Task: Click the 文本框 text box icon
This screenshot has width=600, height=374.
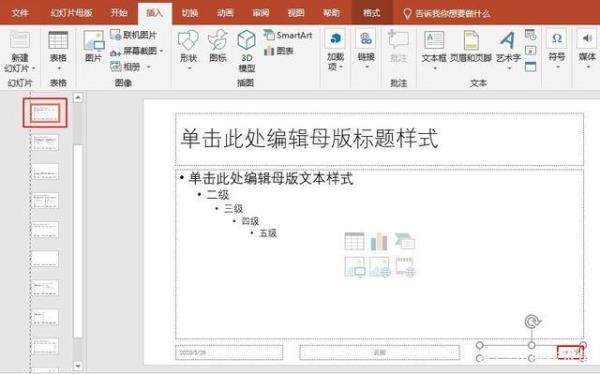Action: (434, 40)
